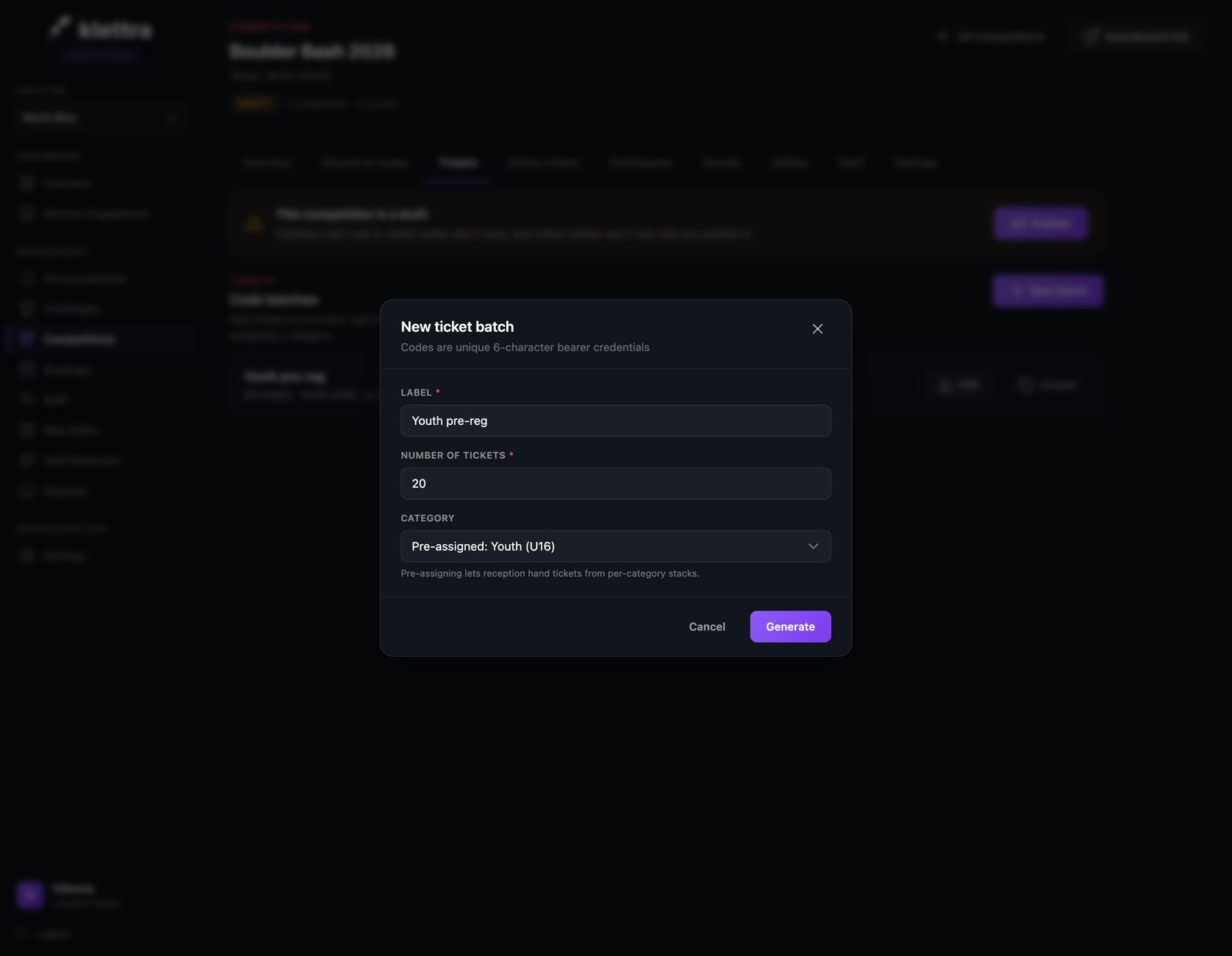
Task: Close the New ticket batch dialog
Action: pyautogui.click(x=818, y=329)
